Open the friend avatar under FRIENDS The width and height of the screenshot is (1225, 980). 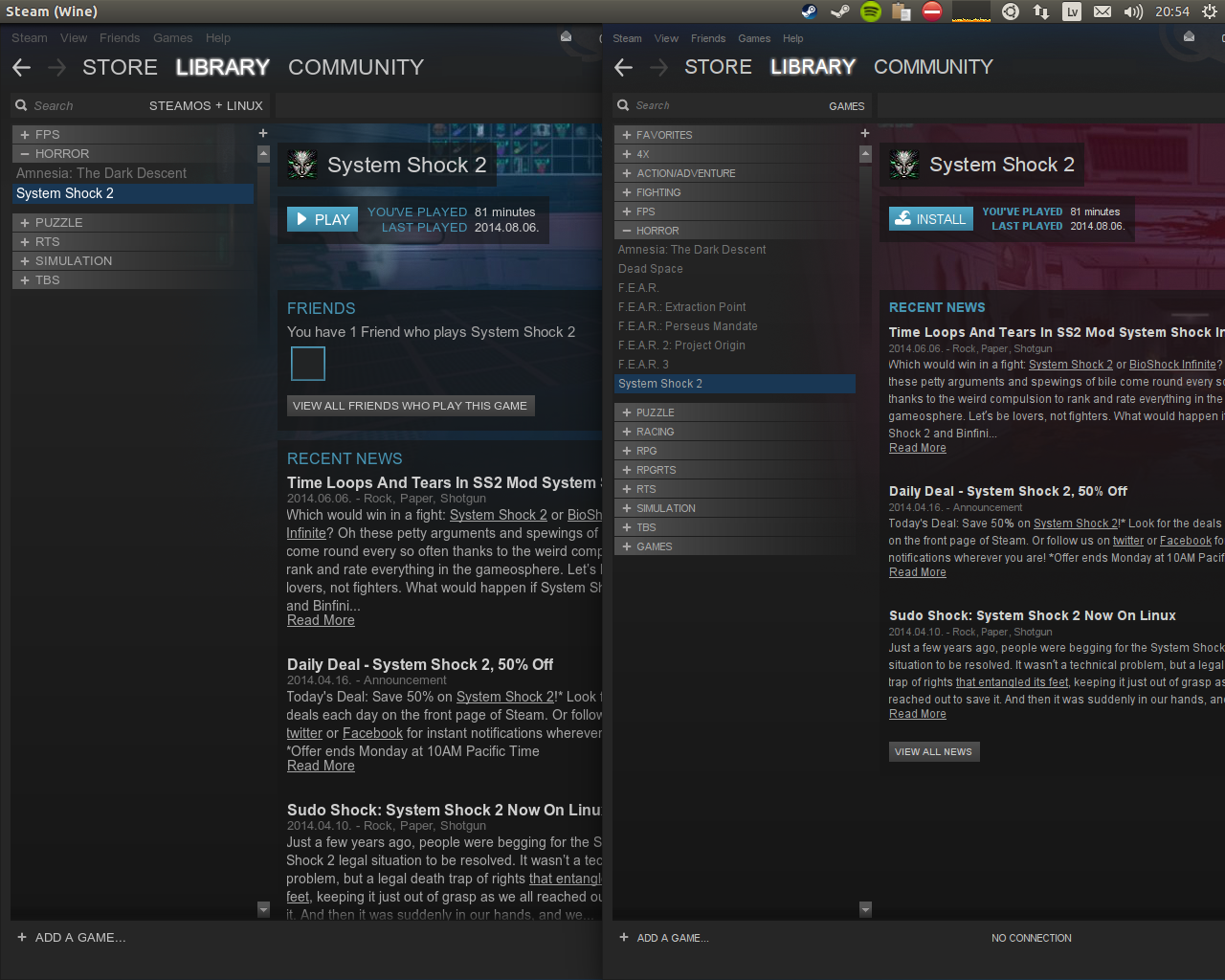pos(308,364)
